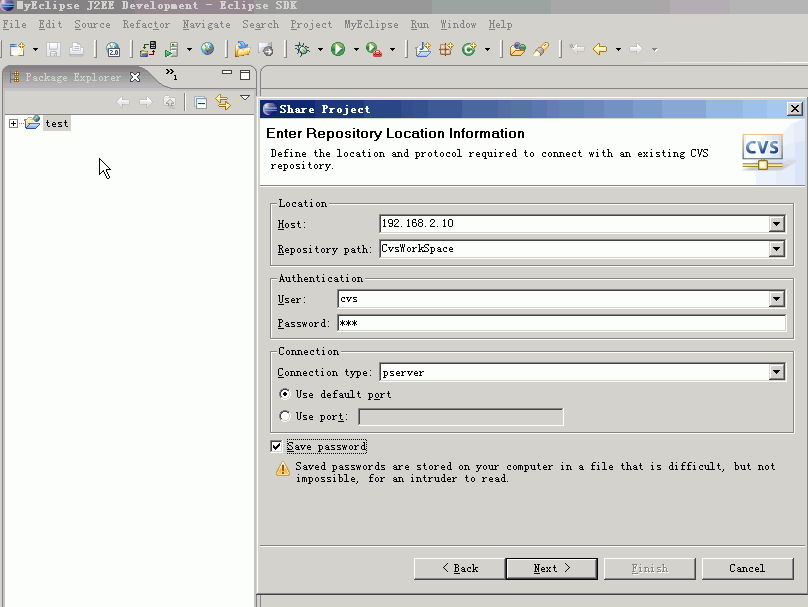Image resolution: width=808 pixels, height=607 pixels.
Task: Open the Navigate menu
Action: (x=207, y=24)
